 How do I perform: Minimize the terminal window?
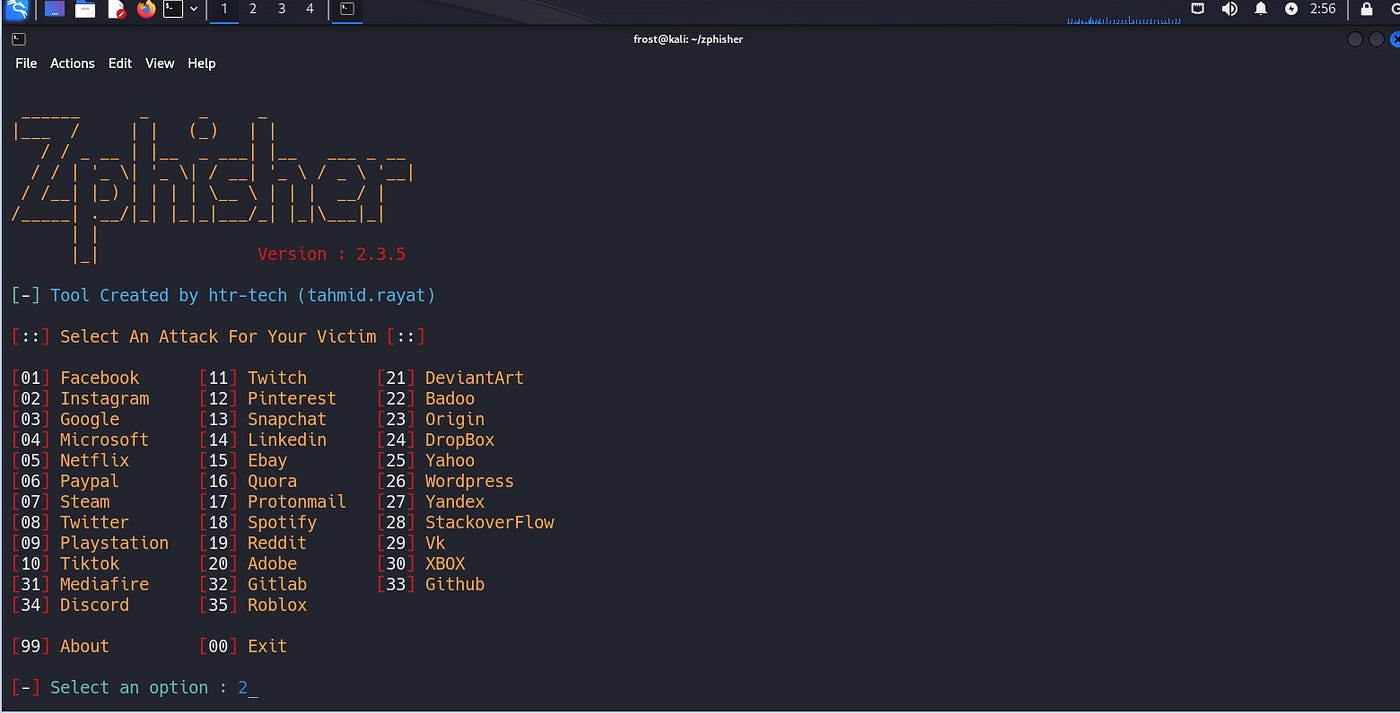point(1356,39)
